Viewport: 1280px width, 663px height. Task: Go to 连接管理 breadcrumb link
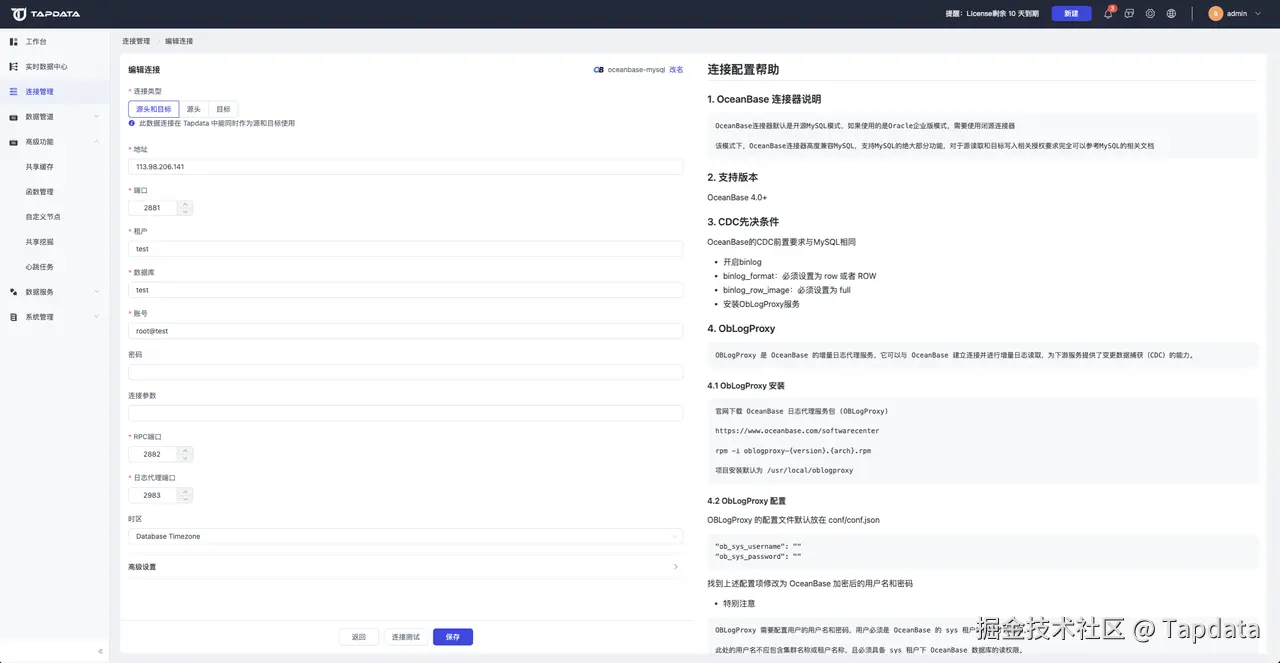tap(136, 41)
